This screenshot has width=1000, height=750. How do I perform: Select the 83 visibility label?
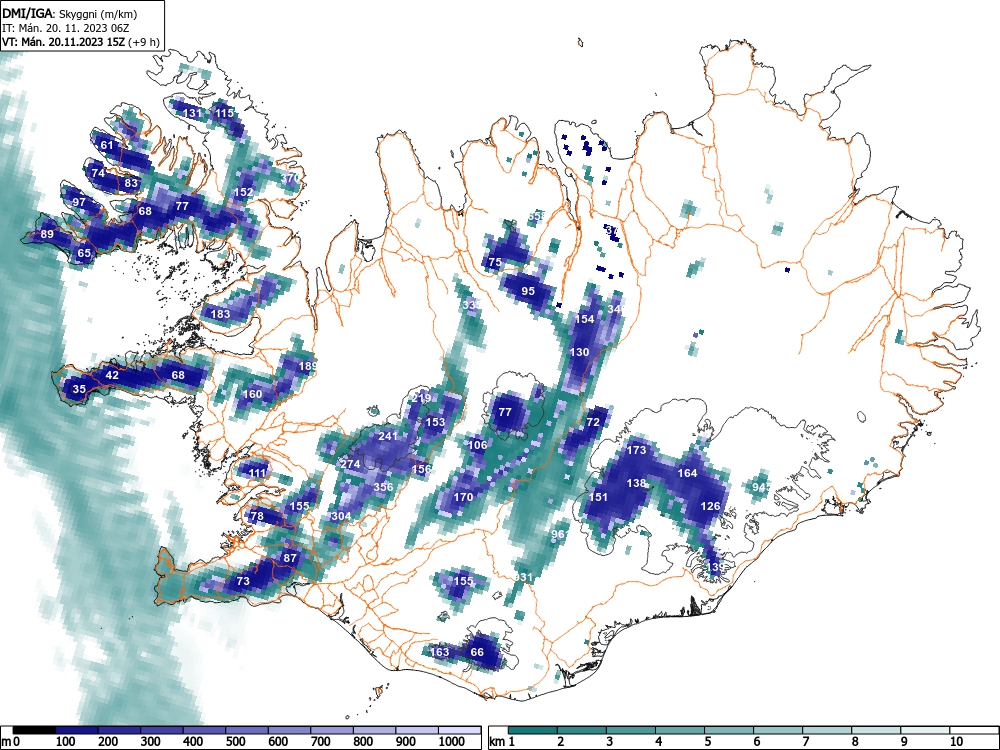(131, 183)
